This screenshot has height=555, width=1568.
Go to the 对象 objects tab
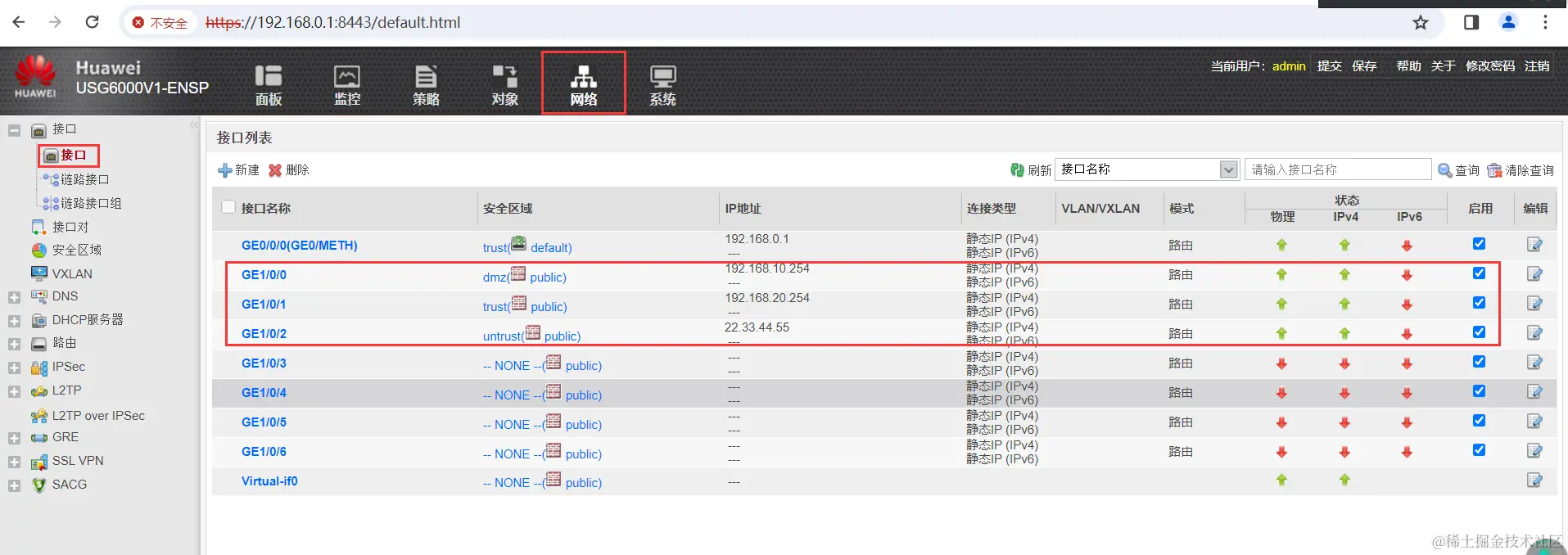(504, 85)
